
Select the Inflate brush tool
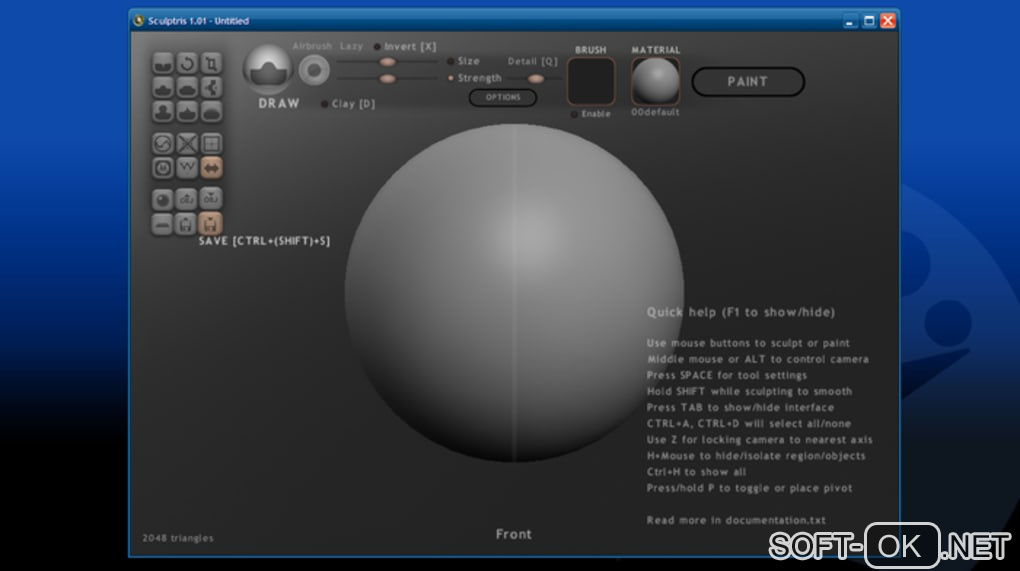(163, 112)
